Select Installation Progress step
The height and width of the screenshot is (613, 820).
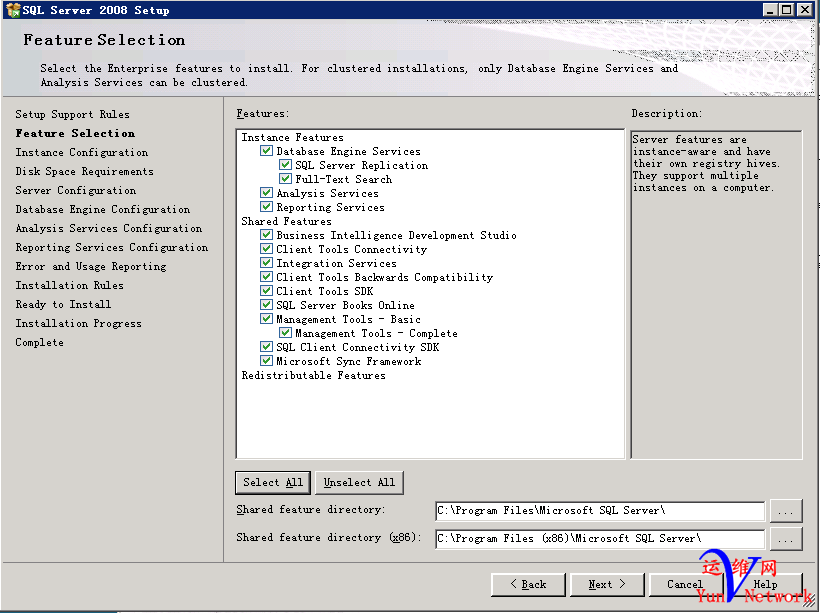coord(78,323)
